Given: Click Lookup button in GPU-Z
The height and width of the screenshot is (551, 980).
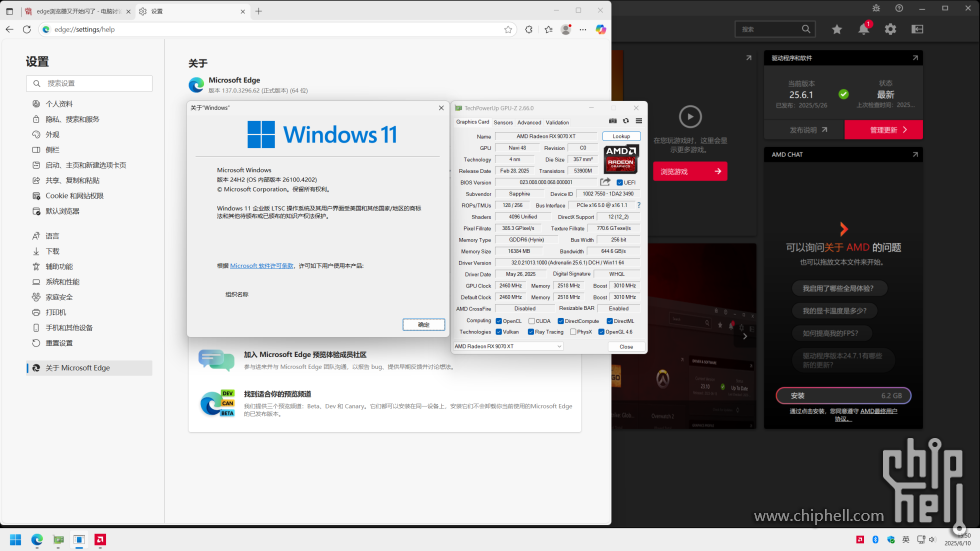Looking at the screenshot, I should coord(621,136).
